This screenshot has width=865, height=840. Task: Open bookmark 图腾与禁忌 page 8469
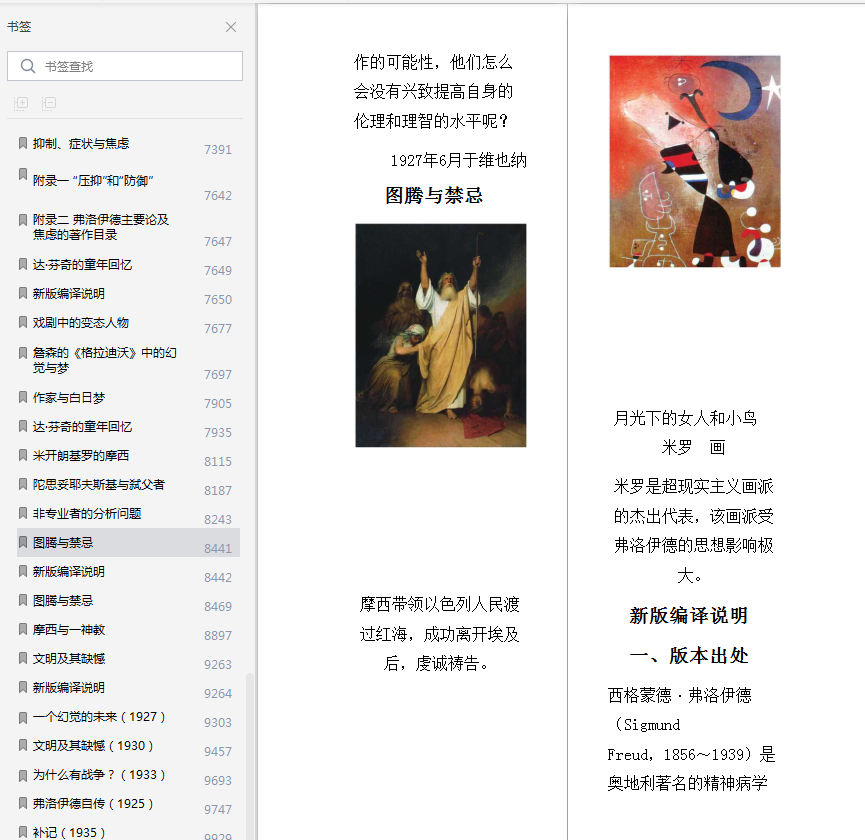click(x=62, y=601)
